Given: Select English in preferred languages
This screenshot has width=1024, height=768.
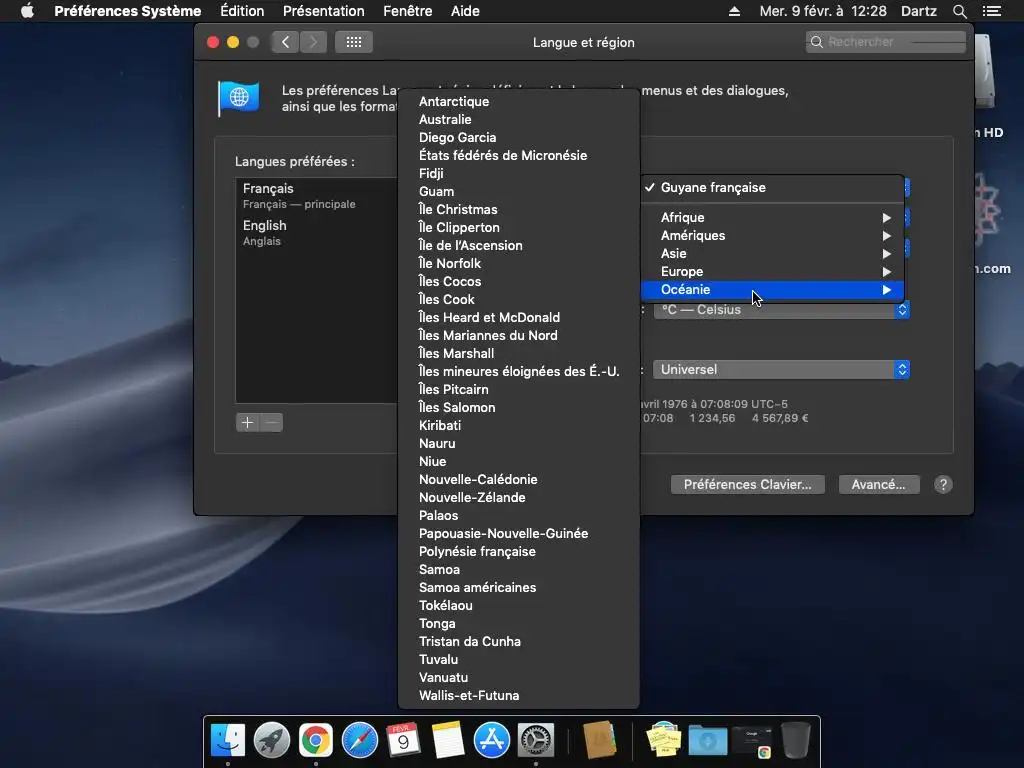Looking at the screenshot, I should point(316,232).
